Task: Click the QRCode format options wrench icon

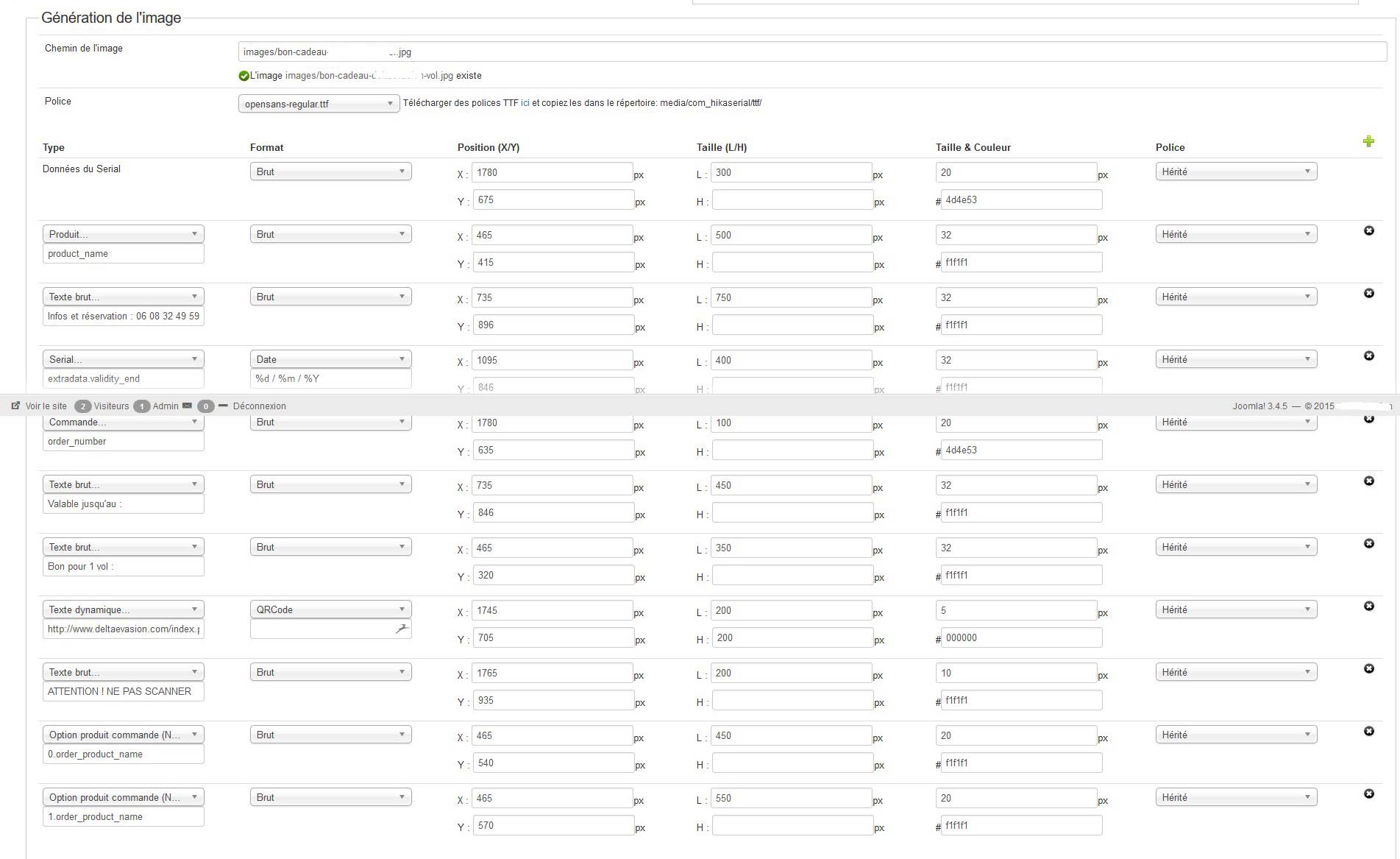Action: (x=402, y=629)
